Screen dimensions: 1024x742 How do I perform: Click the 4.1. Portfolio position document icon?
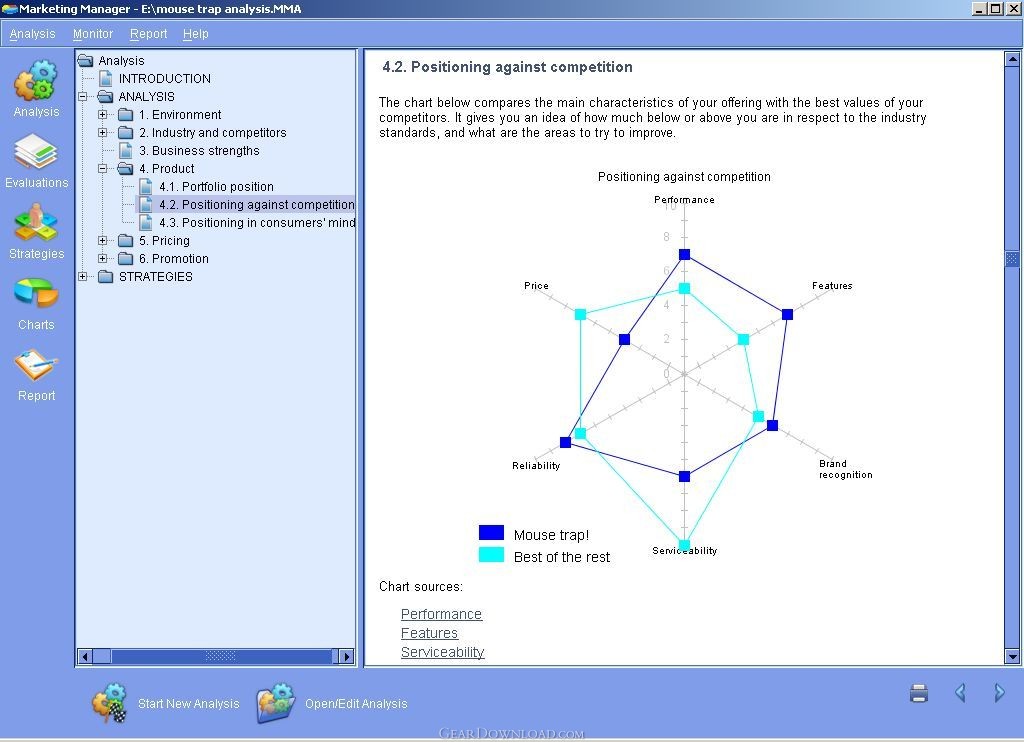[x=146, y=186]
